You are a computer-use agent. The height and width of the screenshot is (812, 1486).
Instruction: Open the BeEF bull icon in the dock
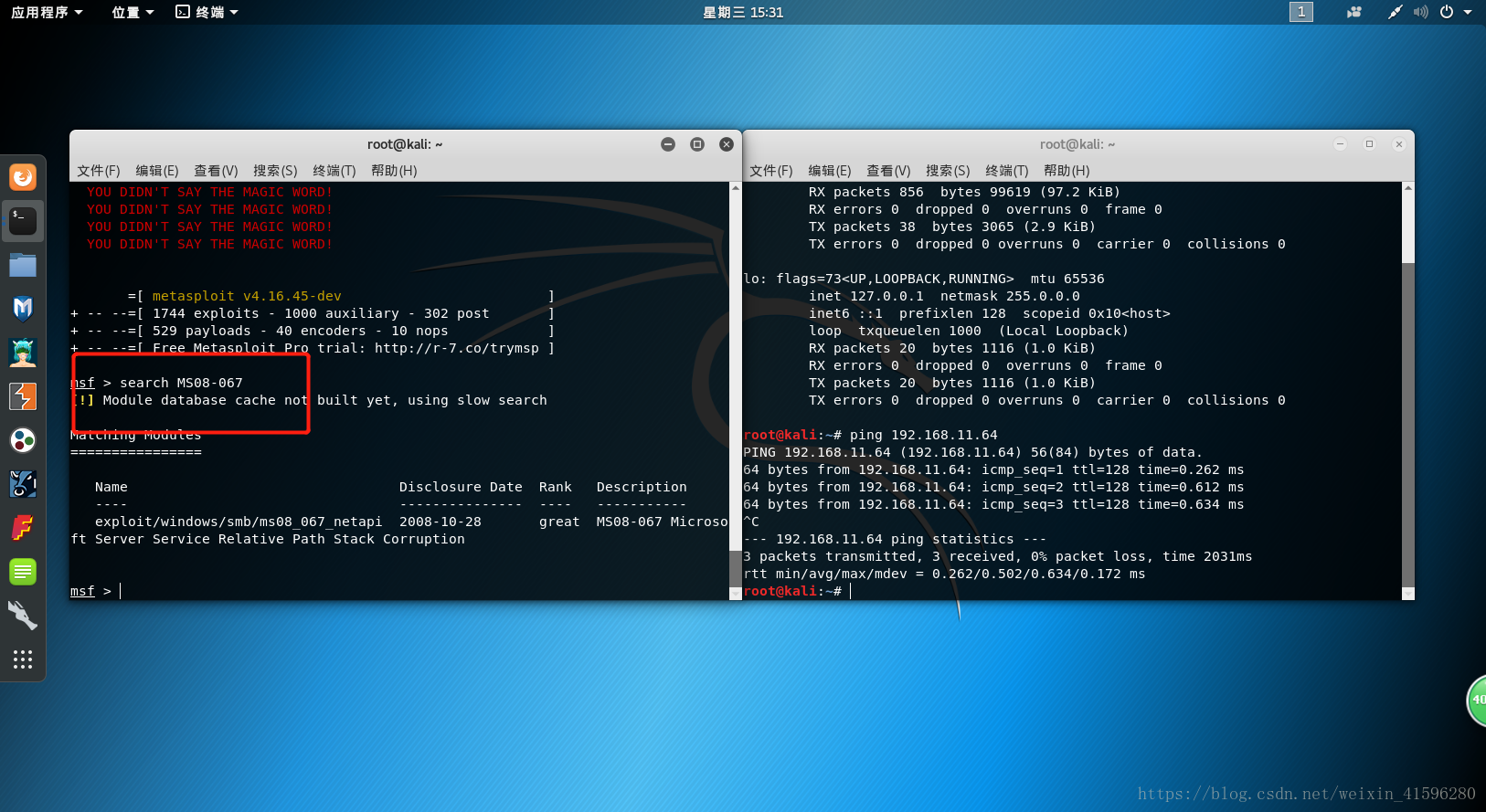(23, 484)
